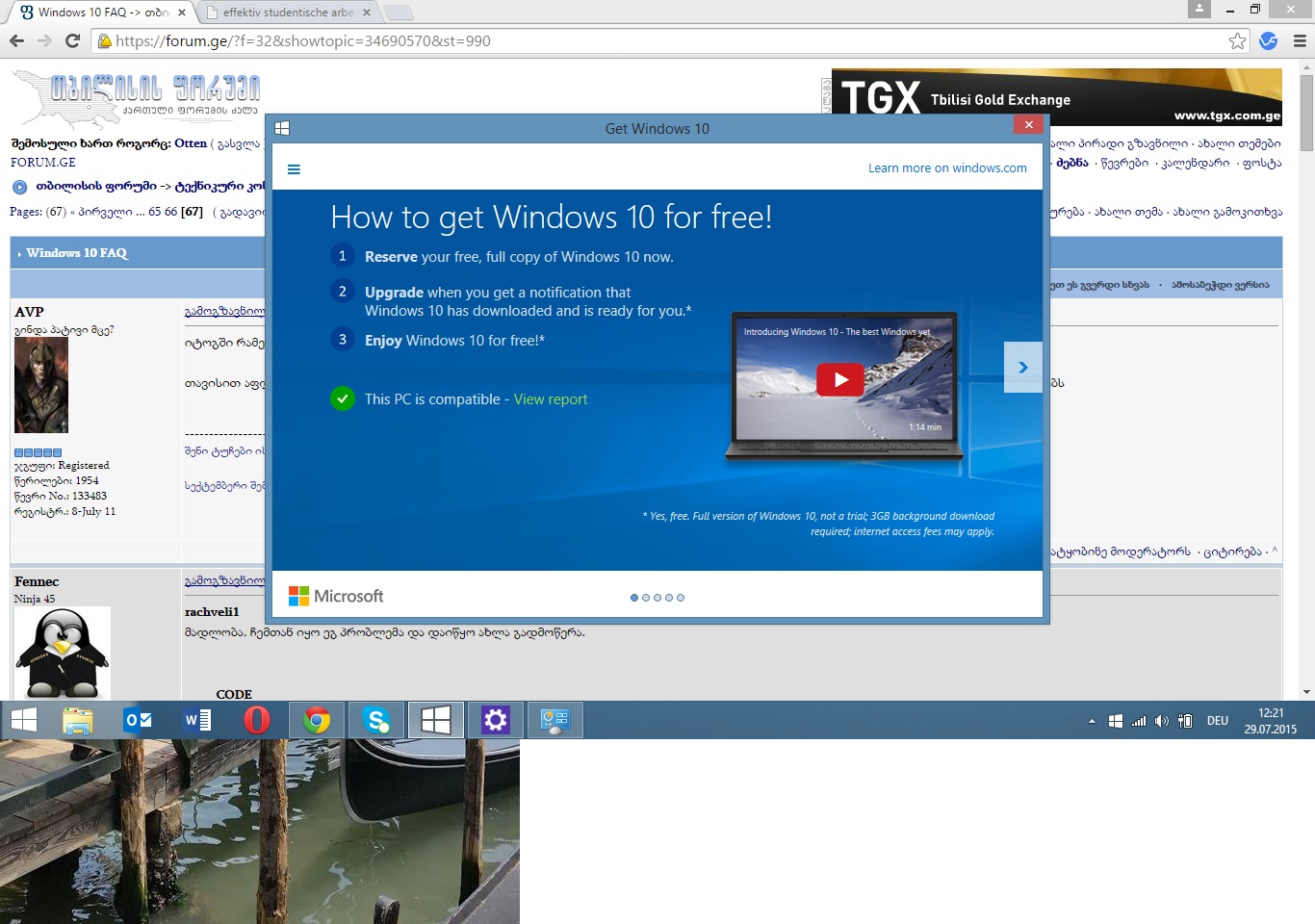Click the page scrollbar up arrow
The image size is (1315, 924).
[x=1306, y=66]
